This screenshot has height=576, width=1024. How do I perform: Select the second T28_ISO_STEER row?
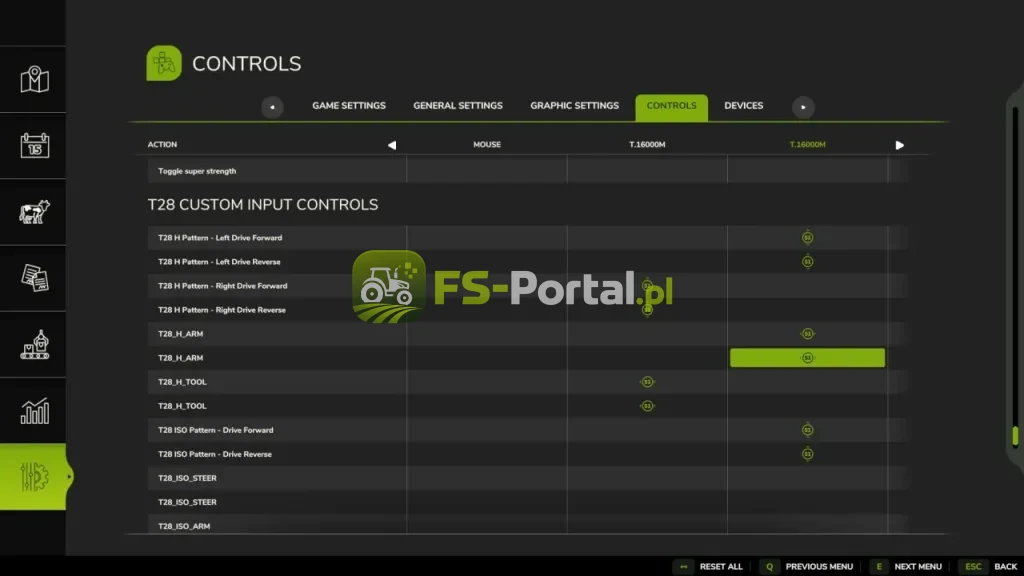tap(528, 502)
